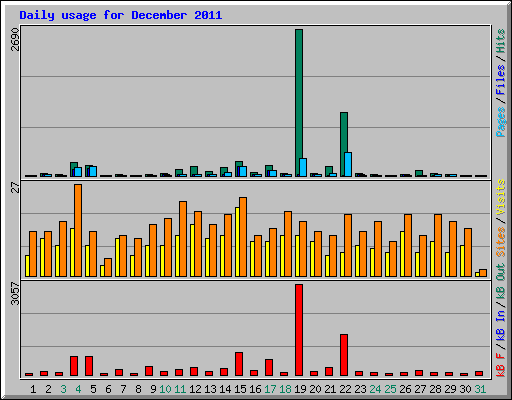Click the 27 visits axis value

point(15,187)
